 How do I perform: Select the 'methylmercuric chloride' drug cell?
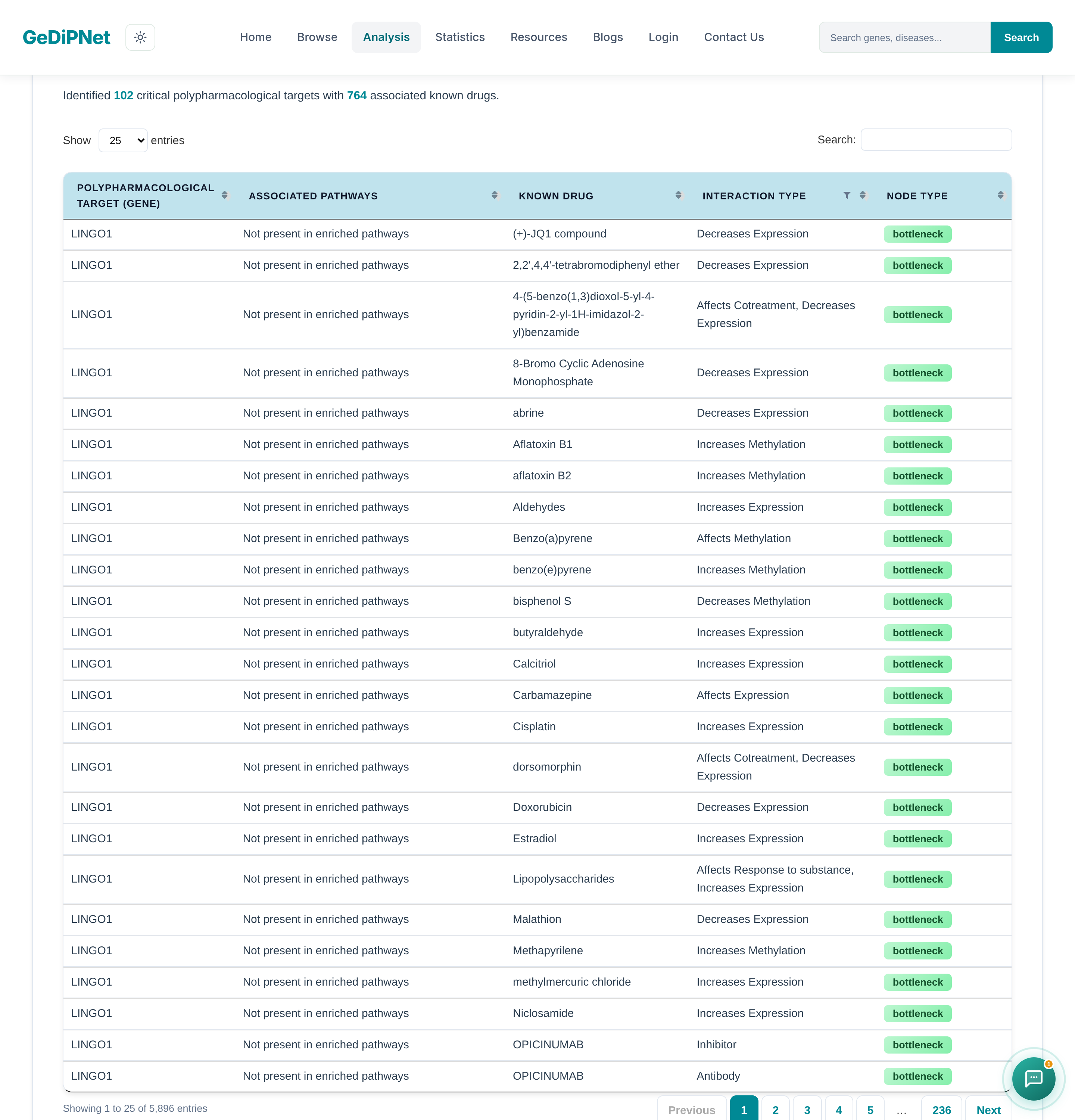click(572, 982)
